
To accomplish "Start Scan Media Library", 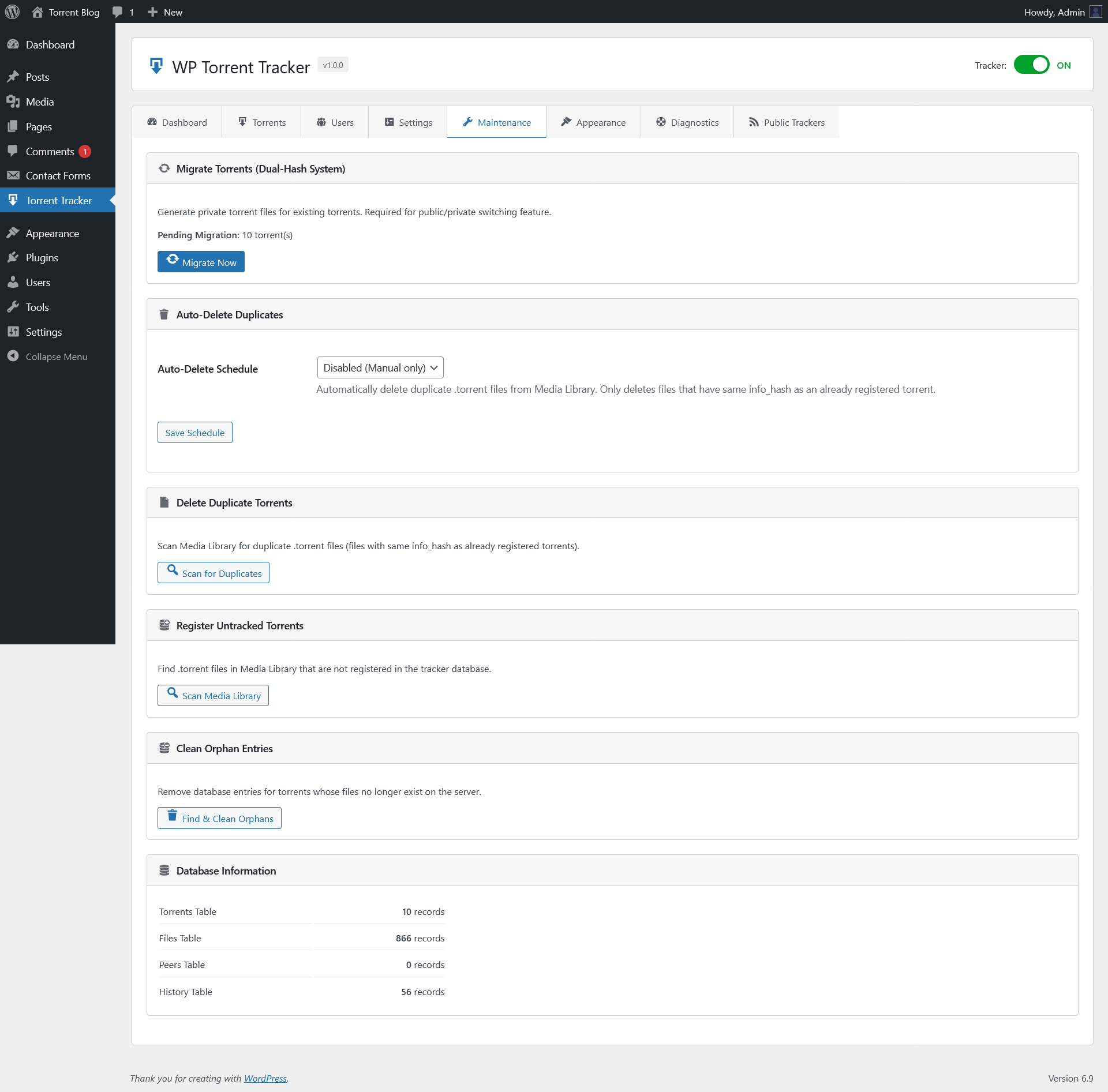I will (x=213, y=696).
